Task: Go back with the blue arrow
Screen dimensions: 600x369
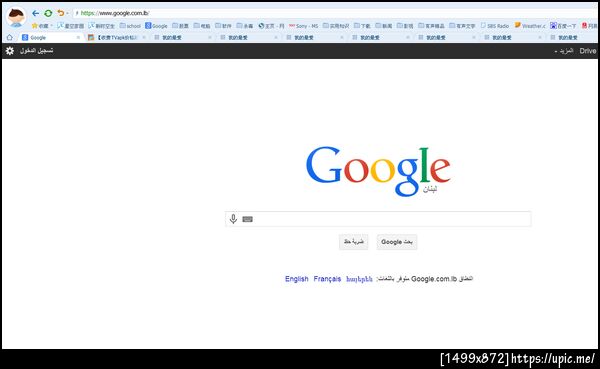Action: (36, 13)
